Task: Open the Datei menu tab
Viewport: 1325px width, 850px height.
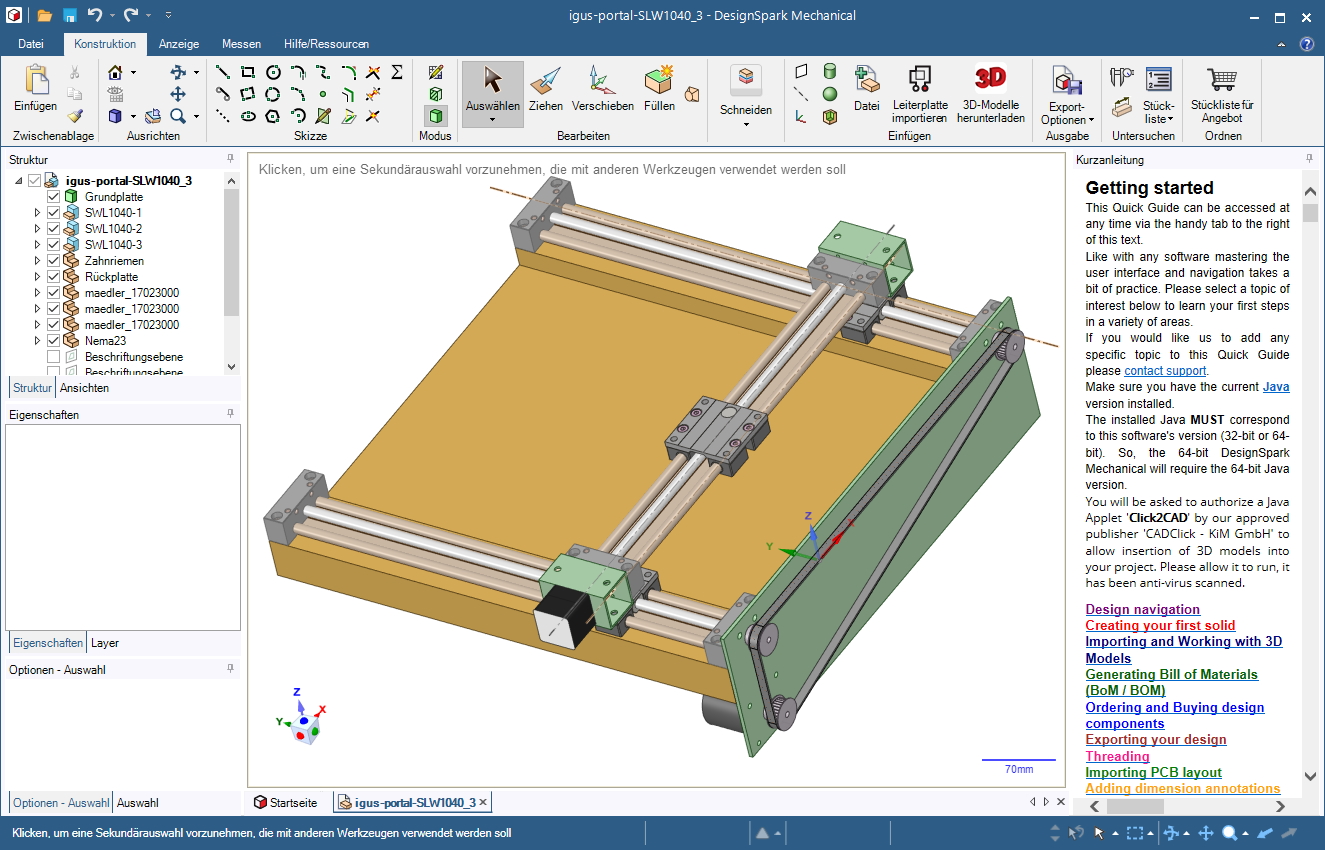Action: click(x=31, y=44)
